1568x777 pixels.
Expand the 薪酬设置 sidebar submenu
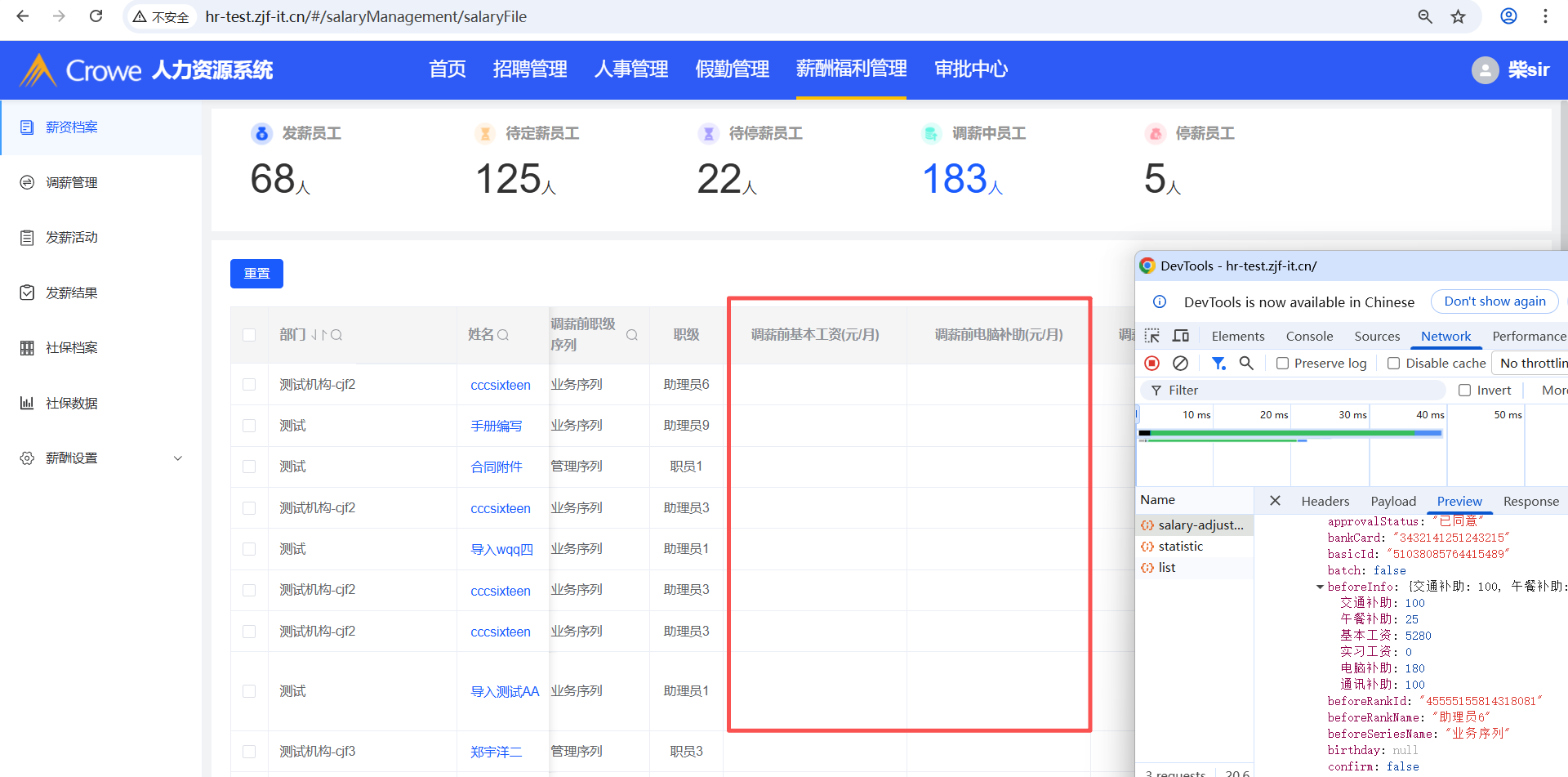tap(177, 458)
